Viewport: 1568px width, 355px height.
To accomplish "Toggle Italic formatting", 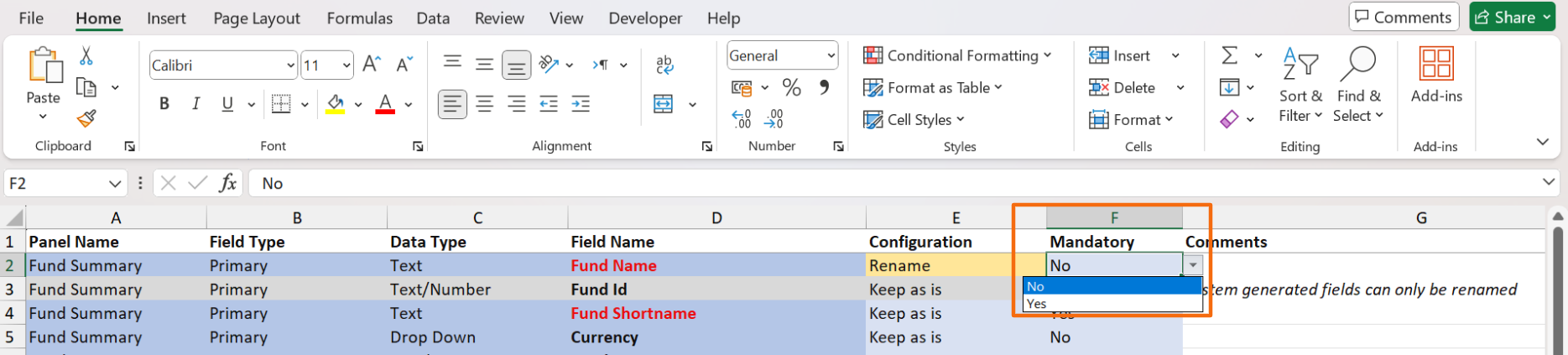I will click(x=195, y=104).
